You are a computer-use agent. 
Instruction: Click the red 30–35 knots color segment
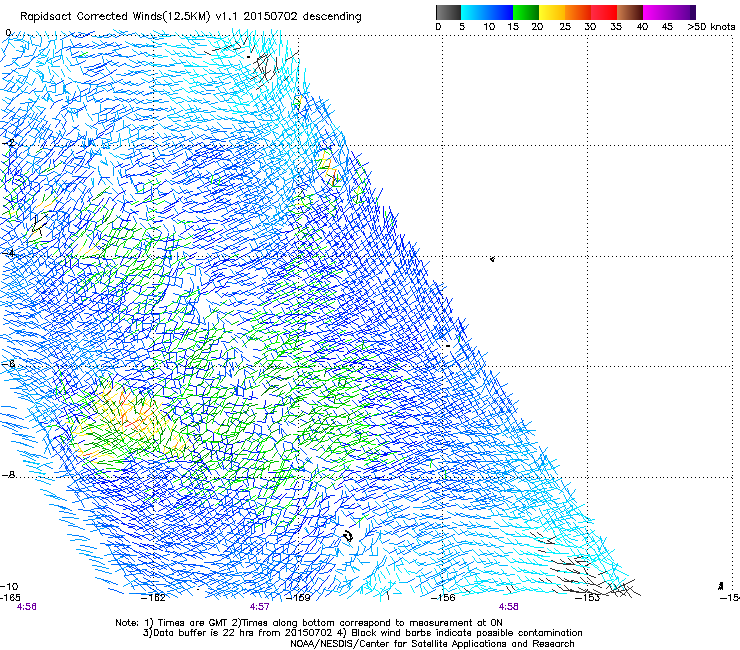[604, 12]
